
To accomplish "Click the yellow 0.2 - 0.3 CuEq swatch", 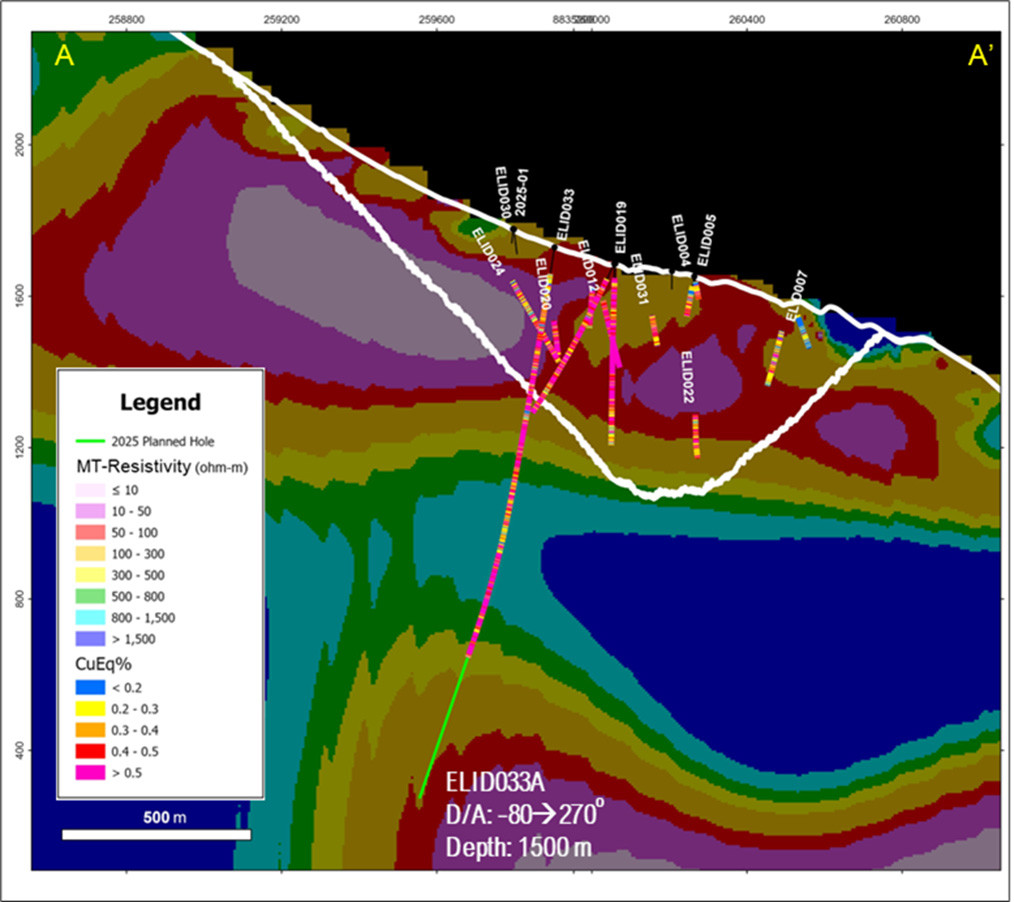I will (x=91, y=709).
